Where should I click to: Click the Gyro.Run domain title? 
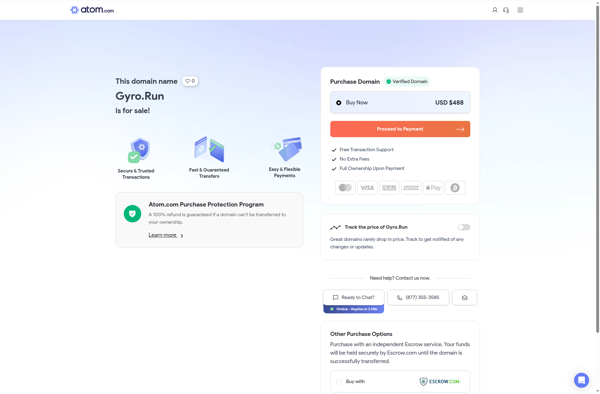(x=140, y=96)
